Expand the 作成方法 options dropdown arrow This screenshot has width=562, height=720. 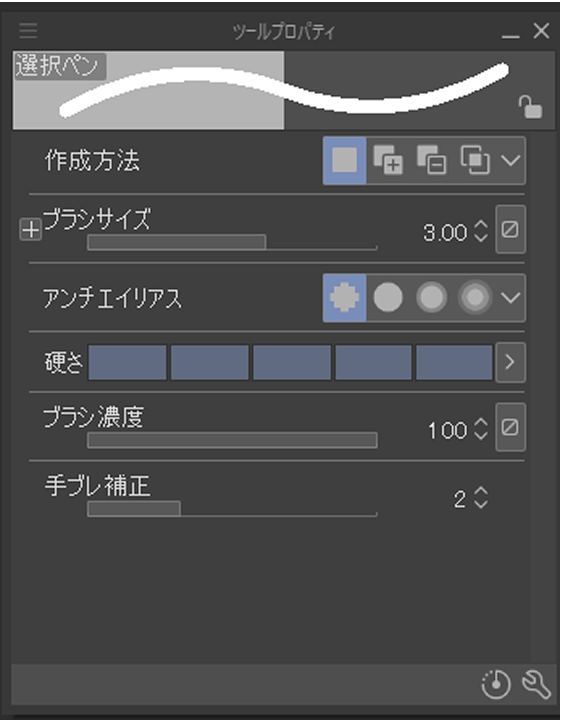pos(511,160)
